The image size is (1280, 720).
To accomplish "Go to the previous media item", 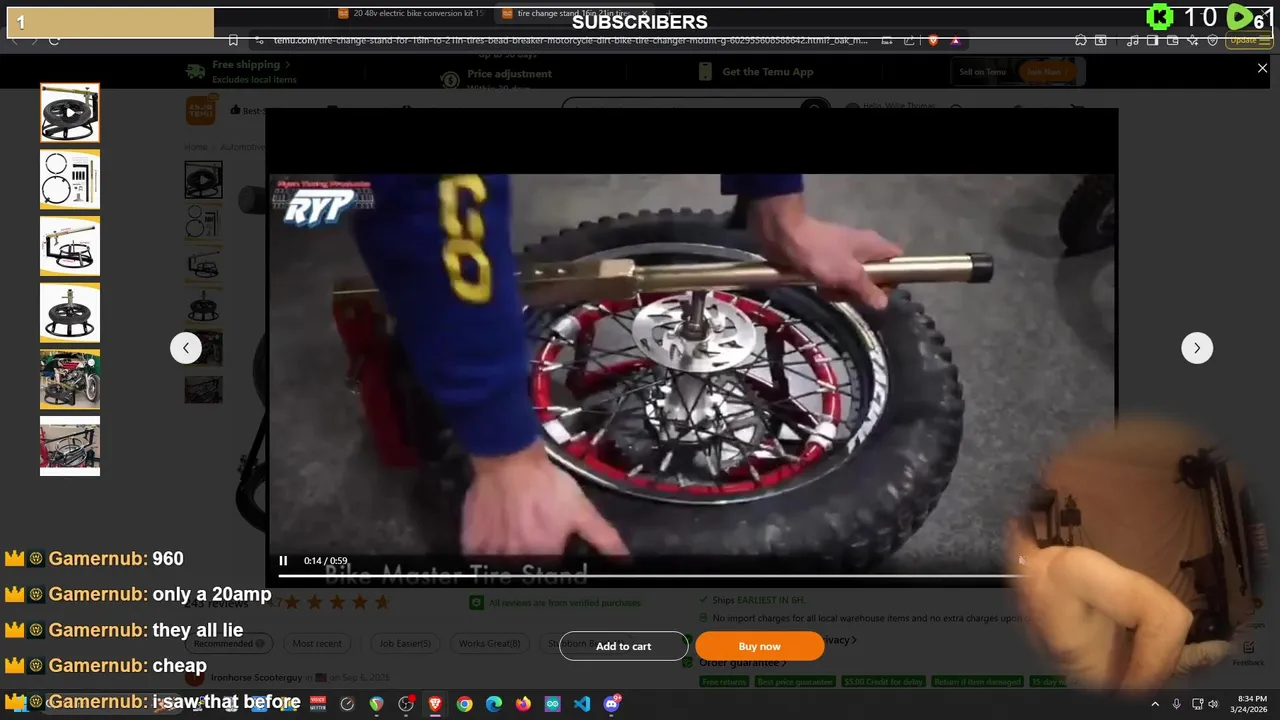I will tap(185, 348).
